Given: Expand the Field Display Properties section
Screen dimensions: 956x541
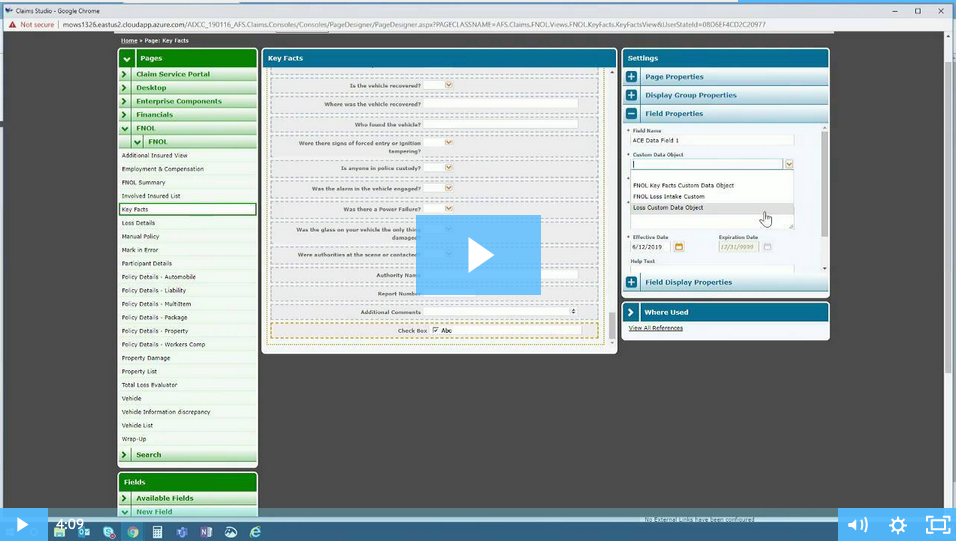Looking at the screenshot, I should pyautogui.click(x=632, y=282).
